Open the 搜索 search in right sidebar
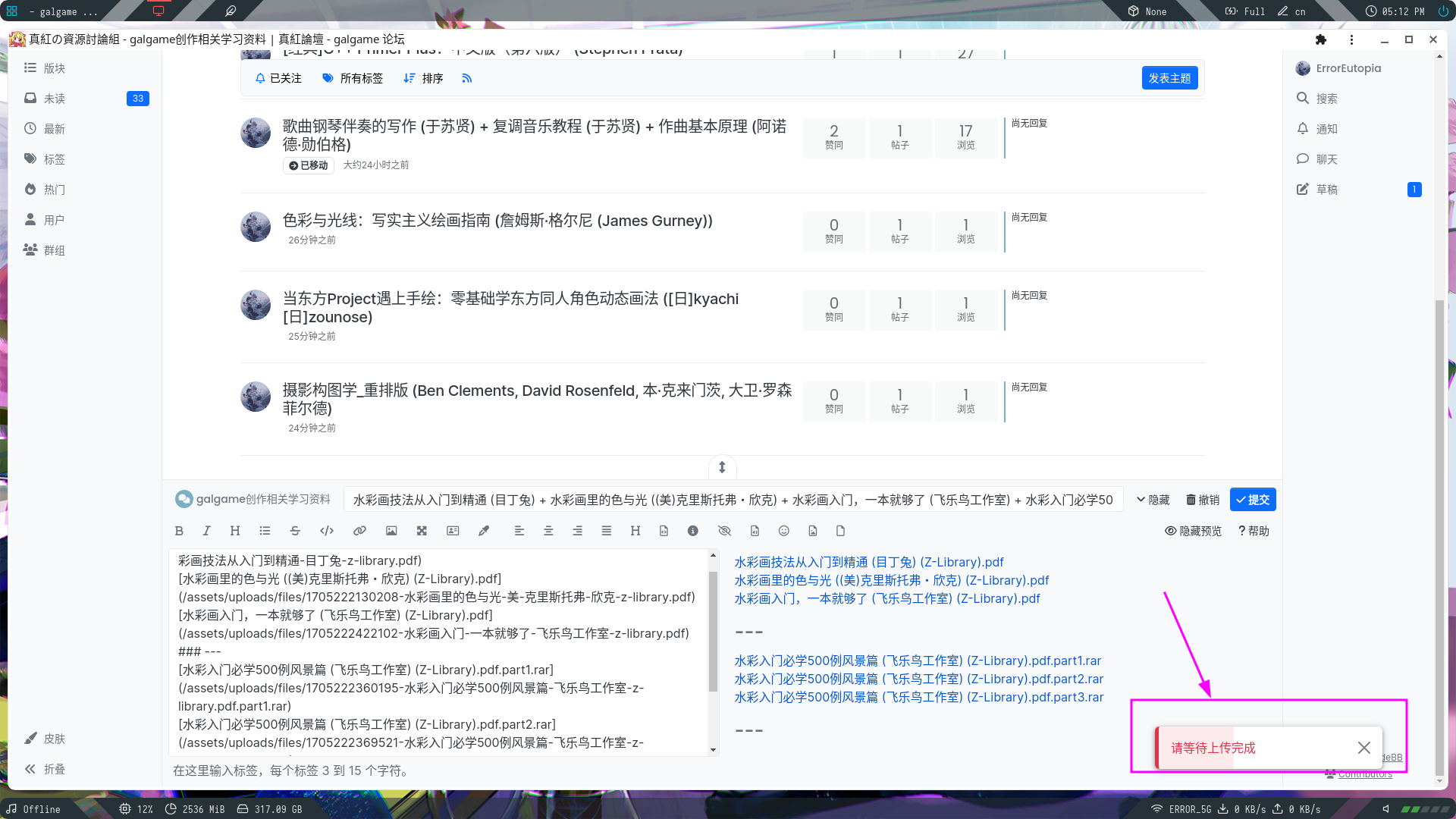This screenshot has width=1456, height=819. 1318,99
